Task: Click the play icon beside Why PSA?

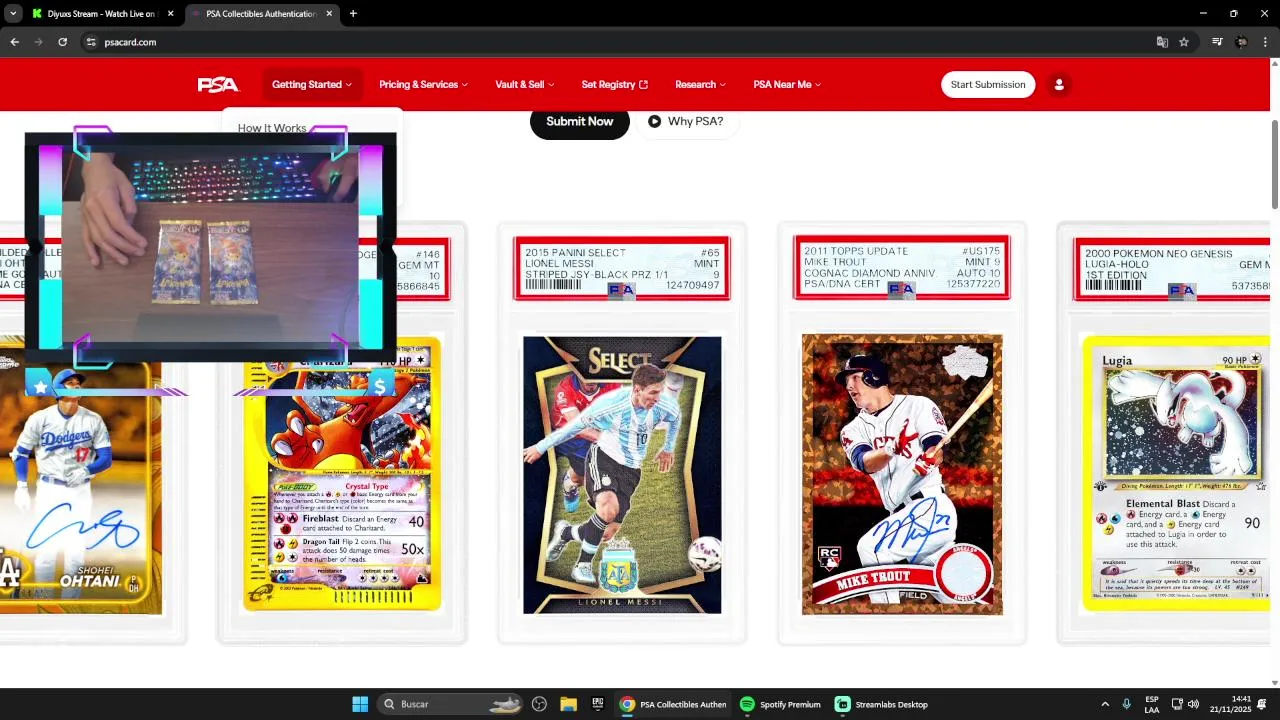Action: coord(654,121)
